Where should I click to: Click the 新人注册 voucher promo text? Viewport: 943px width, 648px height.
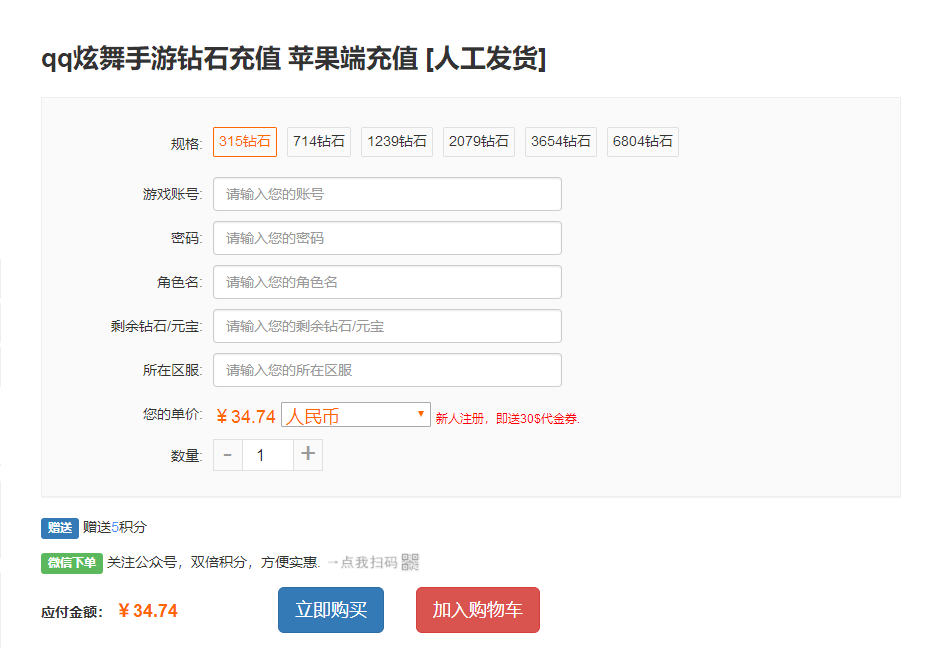(508, 419)
